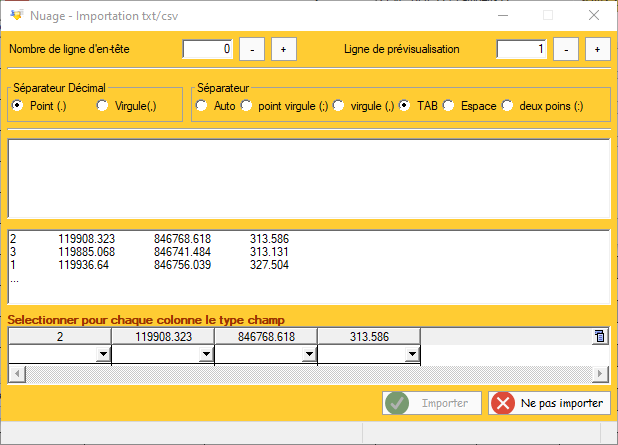Increase header line count with plus
The image size is (618, 445).
click(284, 49)
